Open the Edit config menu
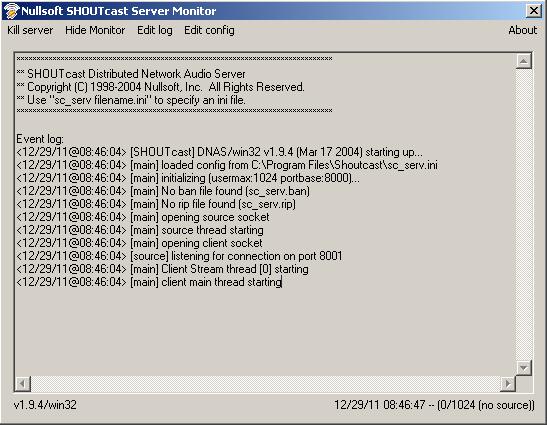The image size is (547, 425). tap(209, 30)
